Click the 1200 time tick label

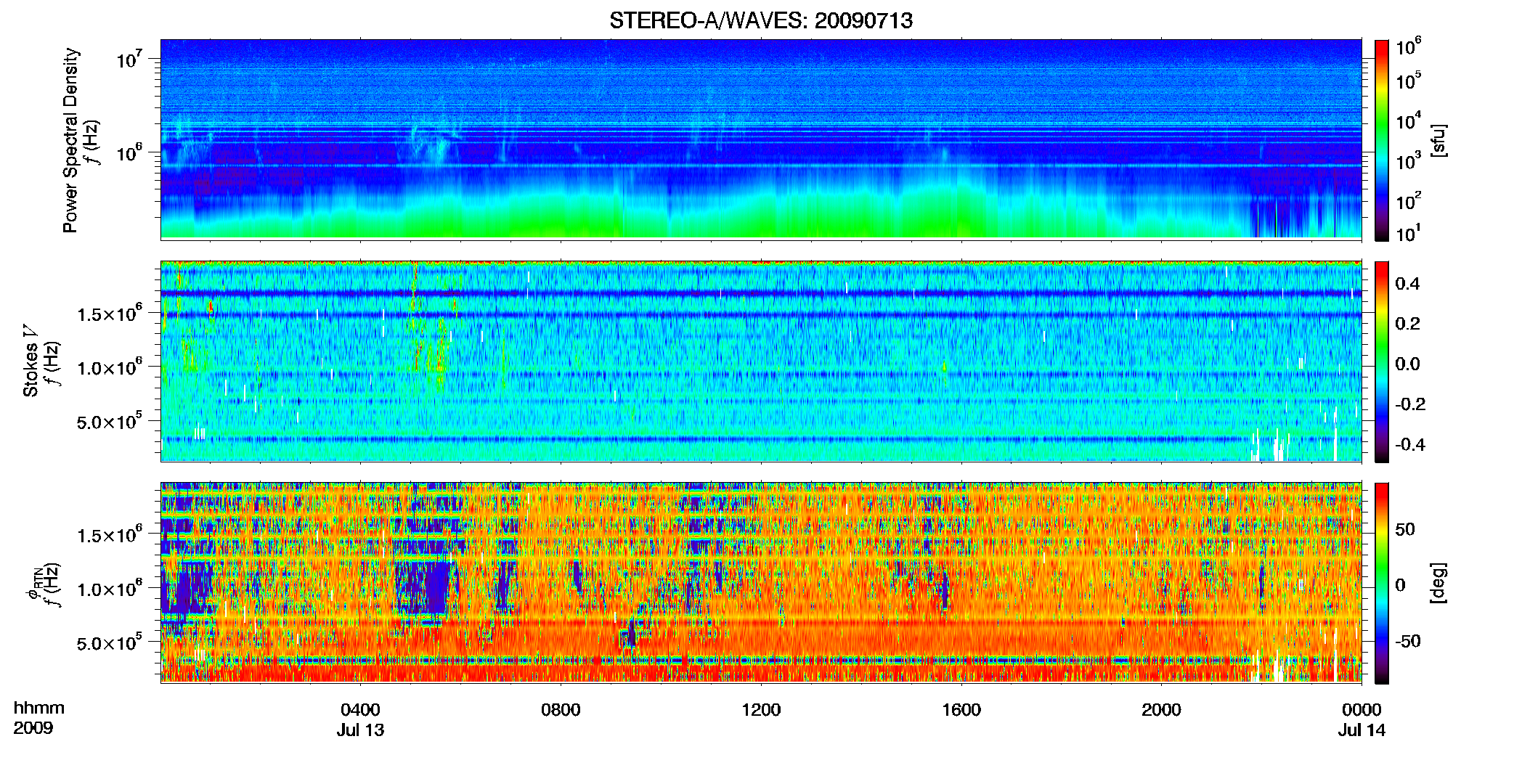click(x=761, y=709)
